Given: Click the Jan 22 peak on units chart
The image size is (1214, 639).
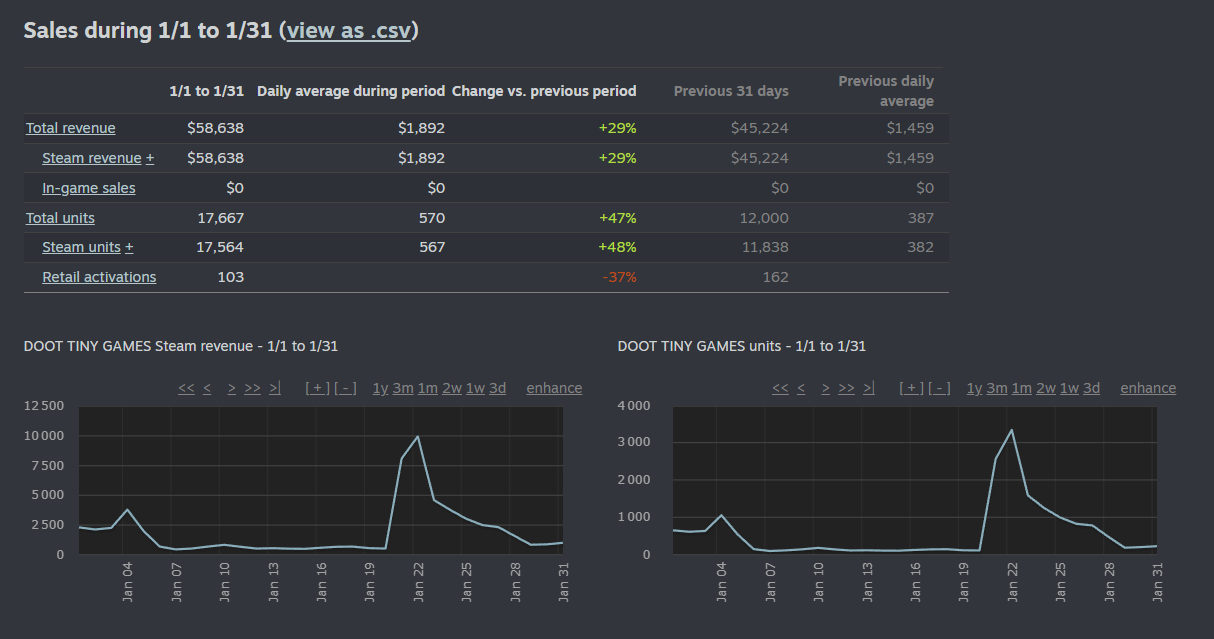Looking at the screenshot, I should coord(1012,430).
